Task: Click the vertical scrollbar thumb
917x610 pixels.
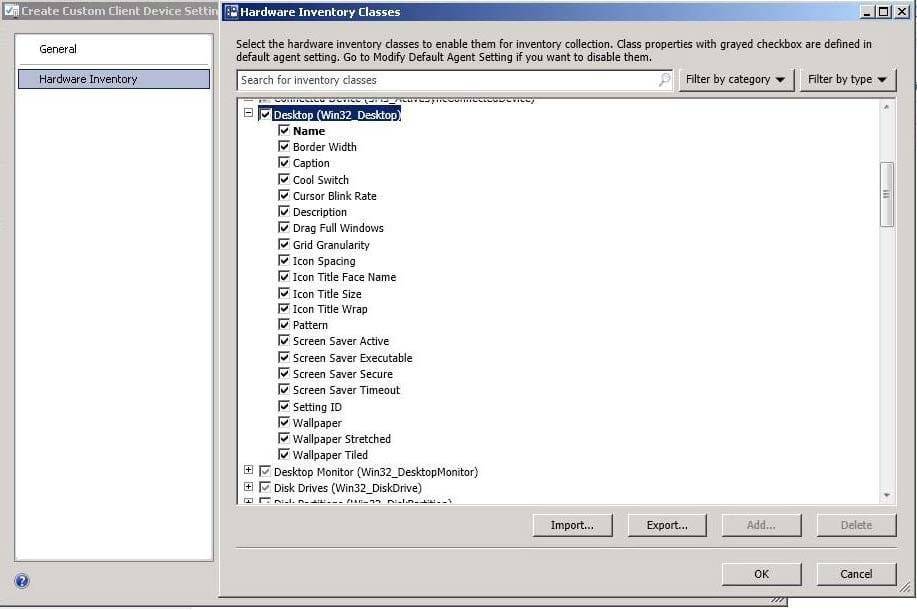Action: coord(886,194)
